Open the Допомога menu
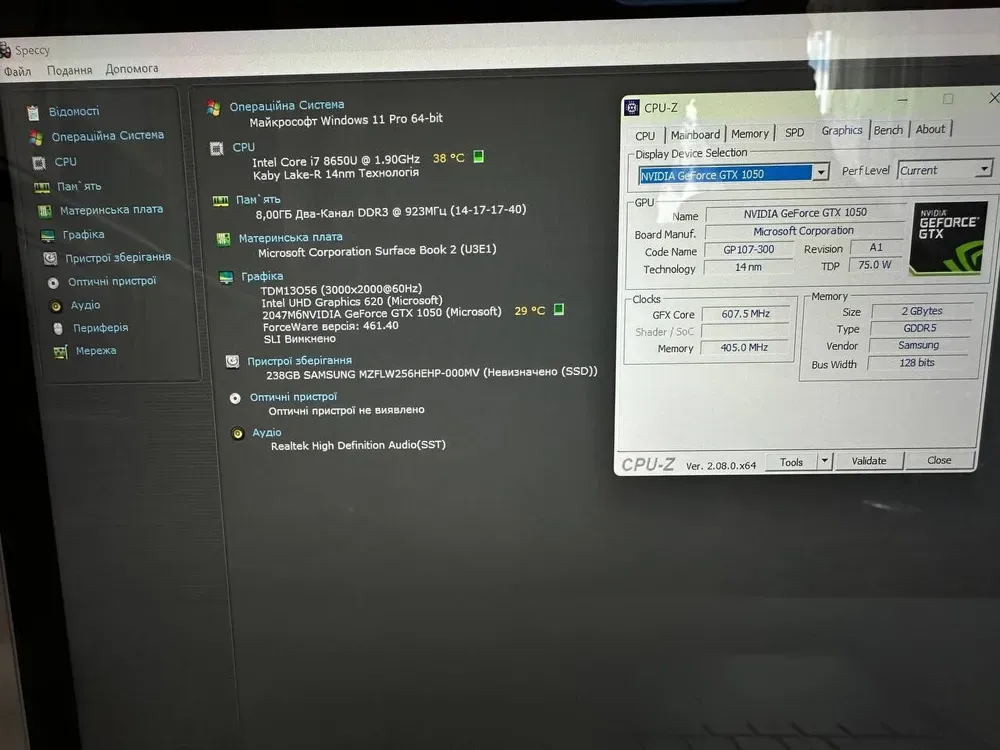The width and height of the screenshot is (1000, 750). [132, 69]
